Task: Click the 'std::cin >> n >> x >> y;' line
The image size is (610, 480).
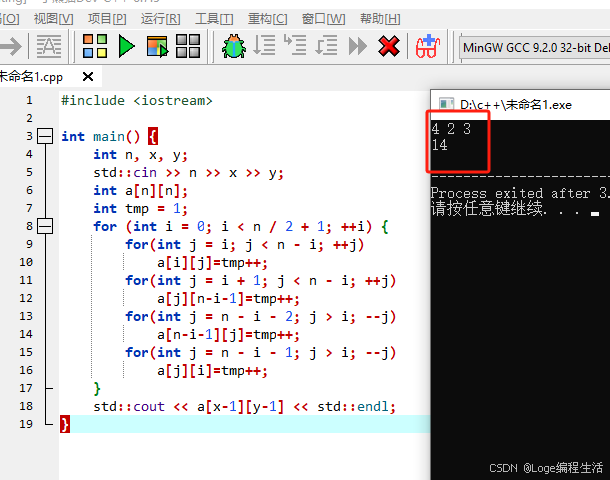Action: (x=188, y=173)
